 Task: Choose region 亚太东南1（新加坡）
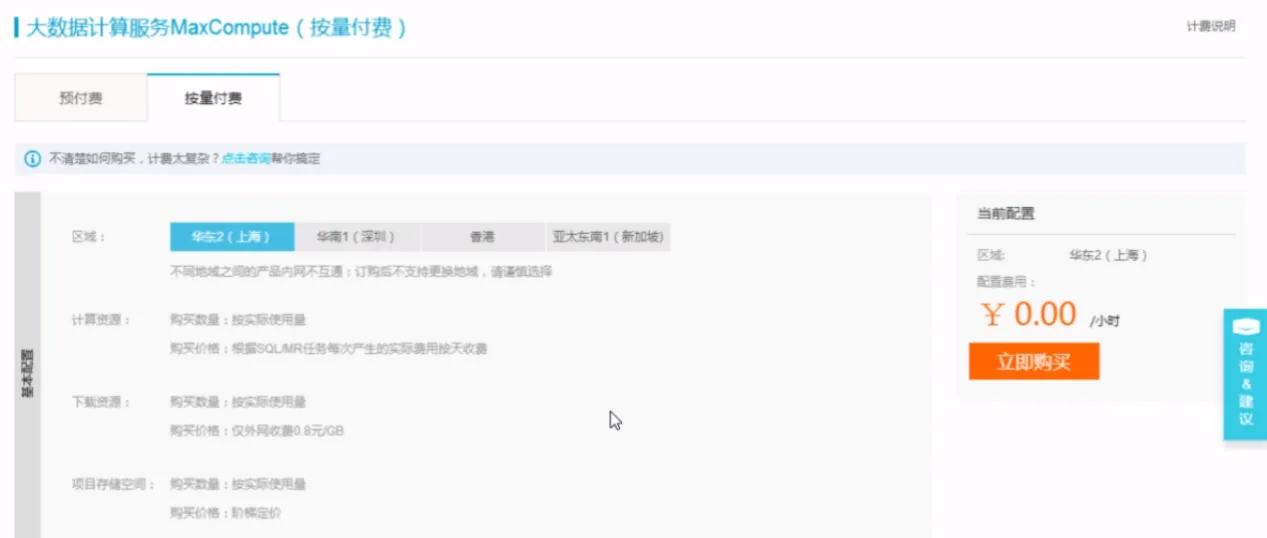[608, 237]
